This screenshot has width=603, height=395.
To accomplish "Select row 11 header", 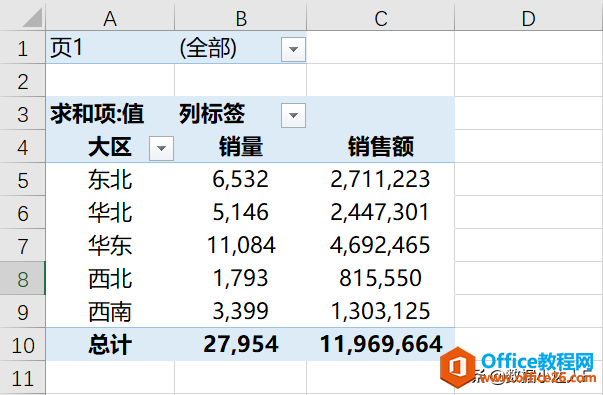I will 23,378.
